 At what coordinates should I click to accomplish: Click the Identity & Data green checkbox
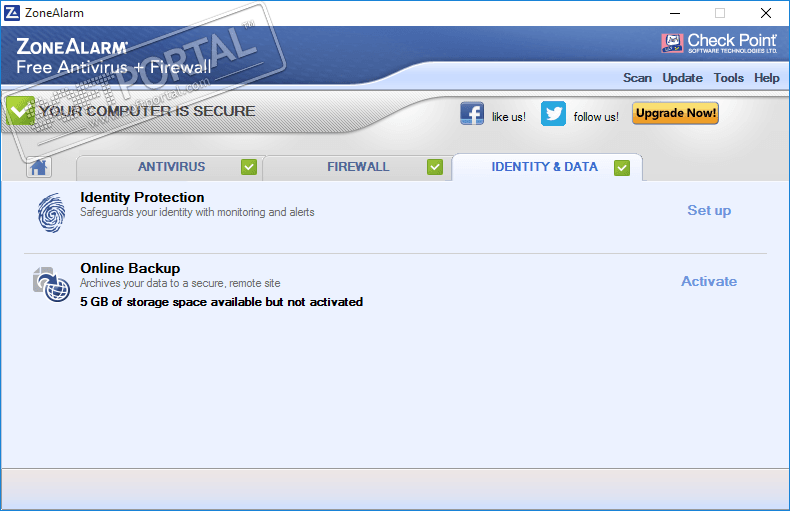622,168
